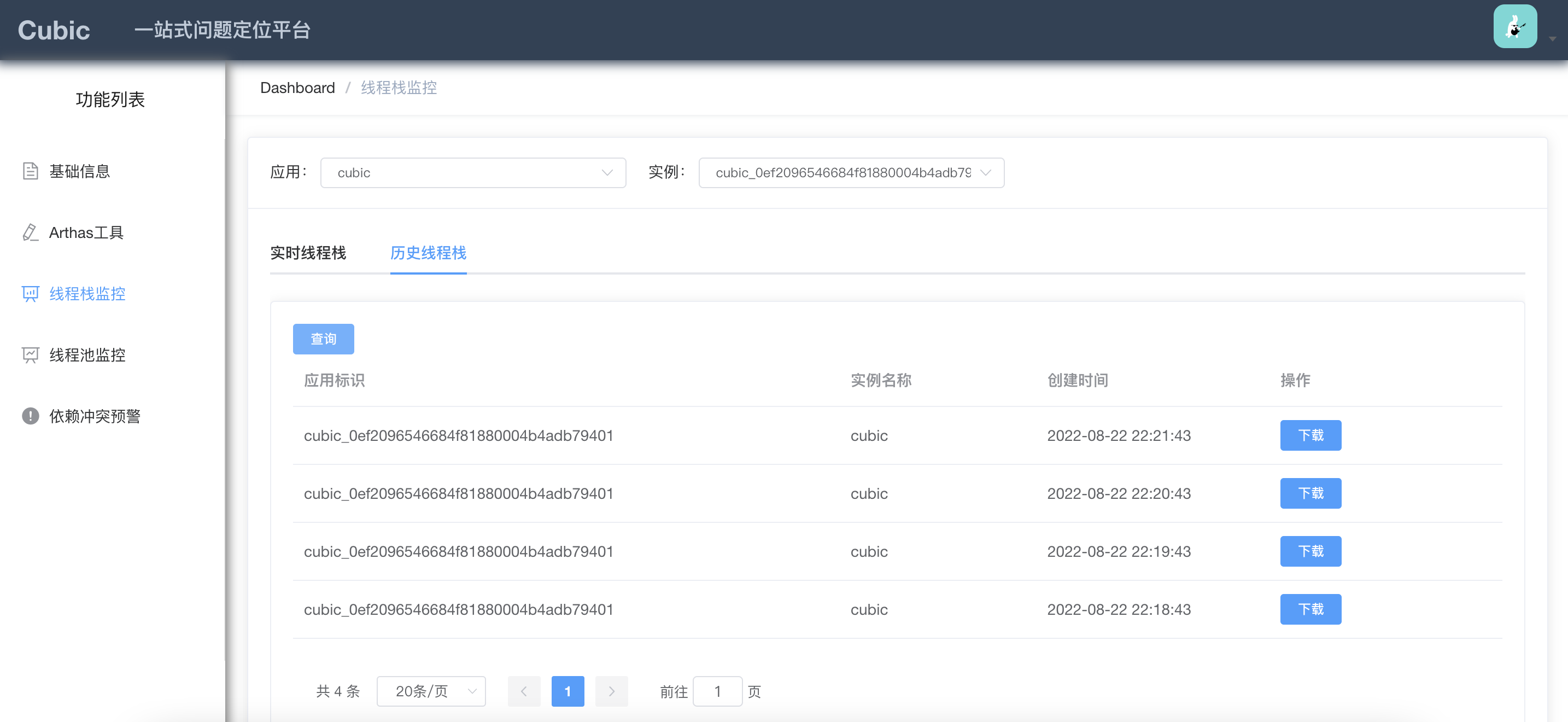Expand the caret next to user avatar
The image size is (1568, 722).
coord(1552,39)
